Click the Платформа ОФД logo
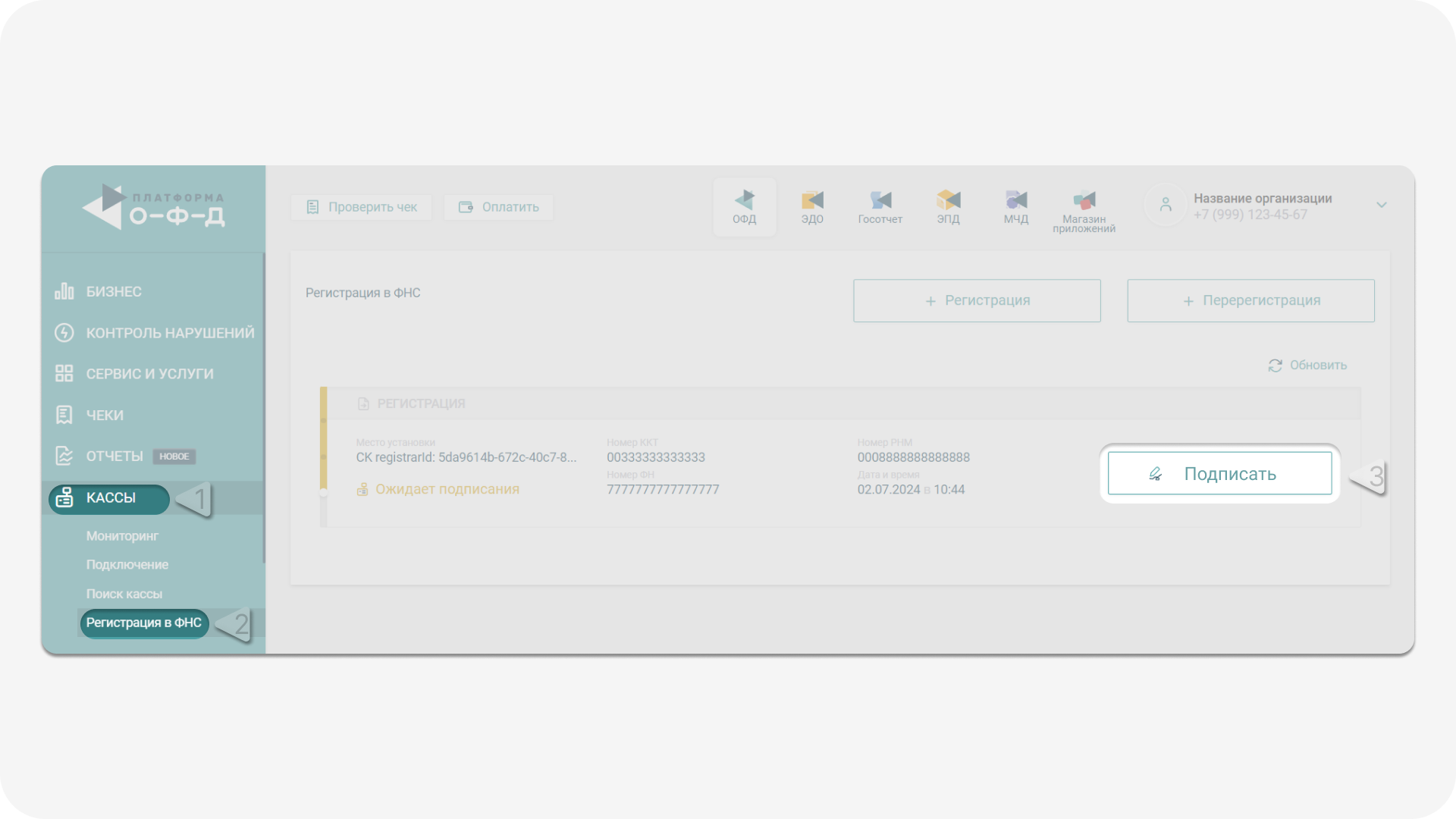This screenshot has width=1456, height=819. [x=153, y=207]
